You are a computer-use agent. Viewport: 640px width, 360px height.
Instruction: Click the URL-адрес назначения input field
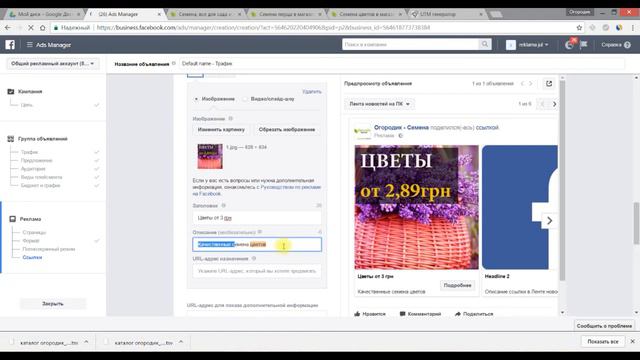257,271
